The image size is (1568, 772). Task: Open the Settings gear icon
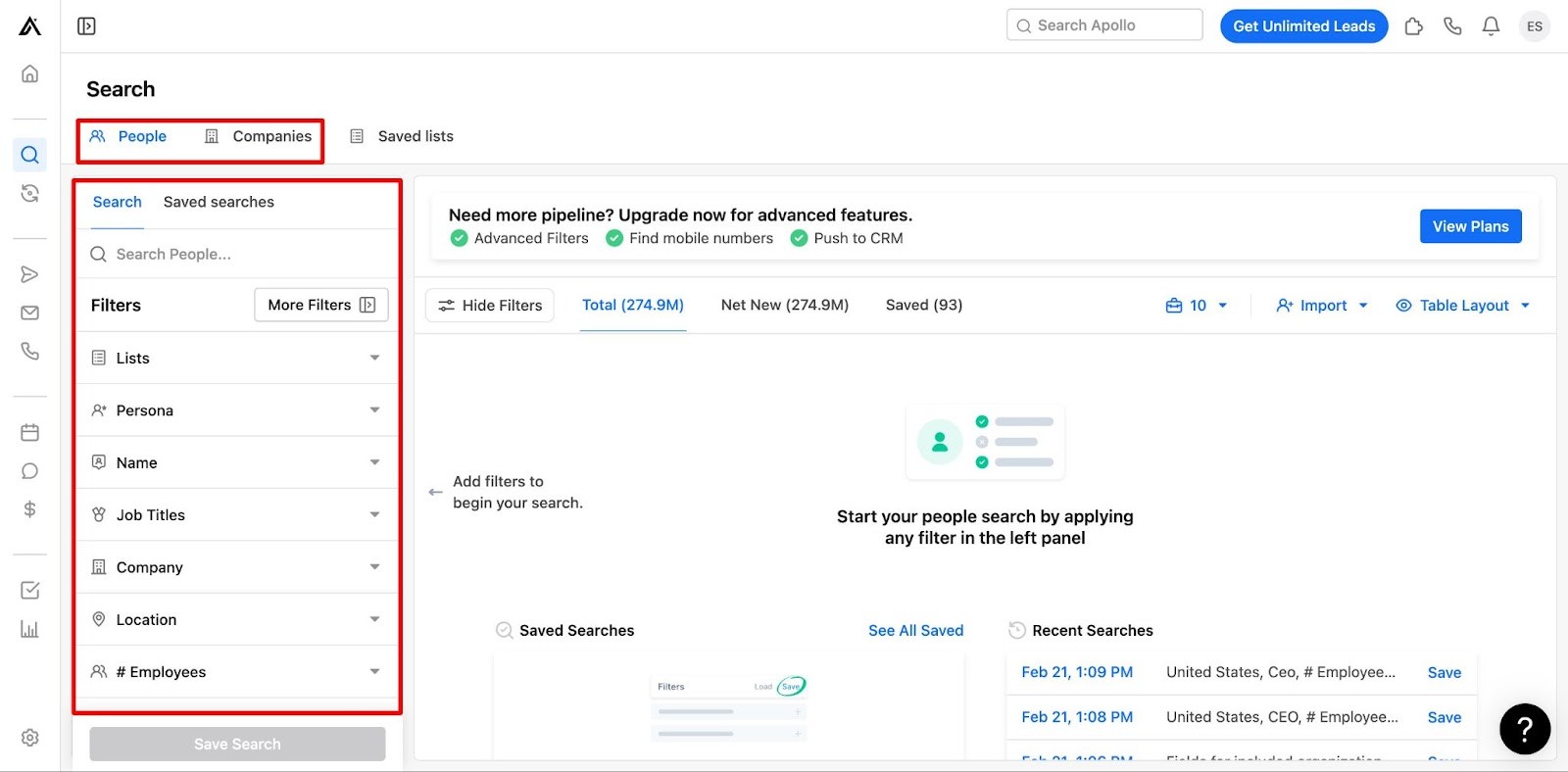tap(30, 738)
